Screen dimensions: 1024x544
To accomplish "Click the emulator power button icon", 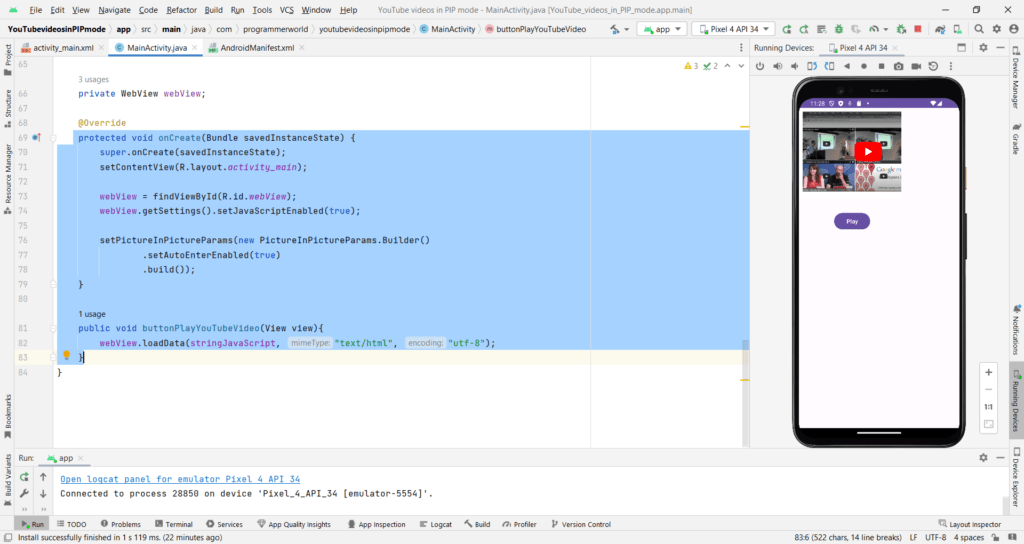I will [x=760, y=66].
